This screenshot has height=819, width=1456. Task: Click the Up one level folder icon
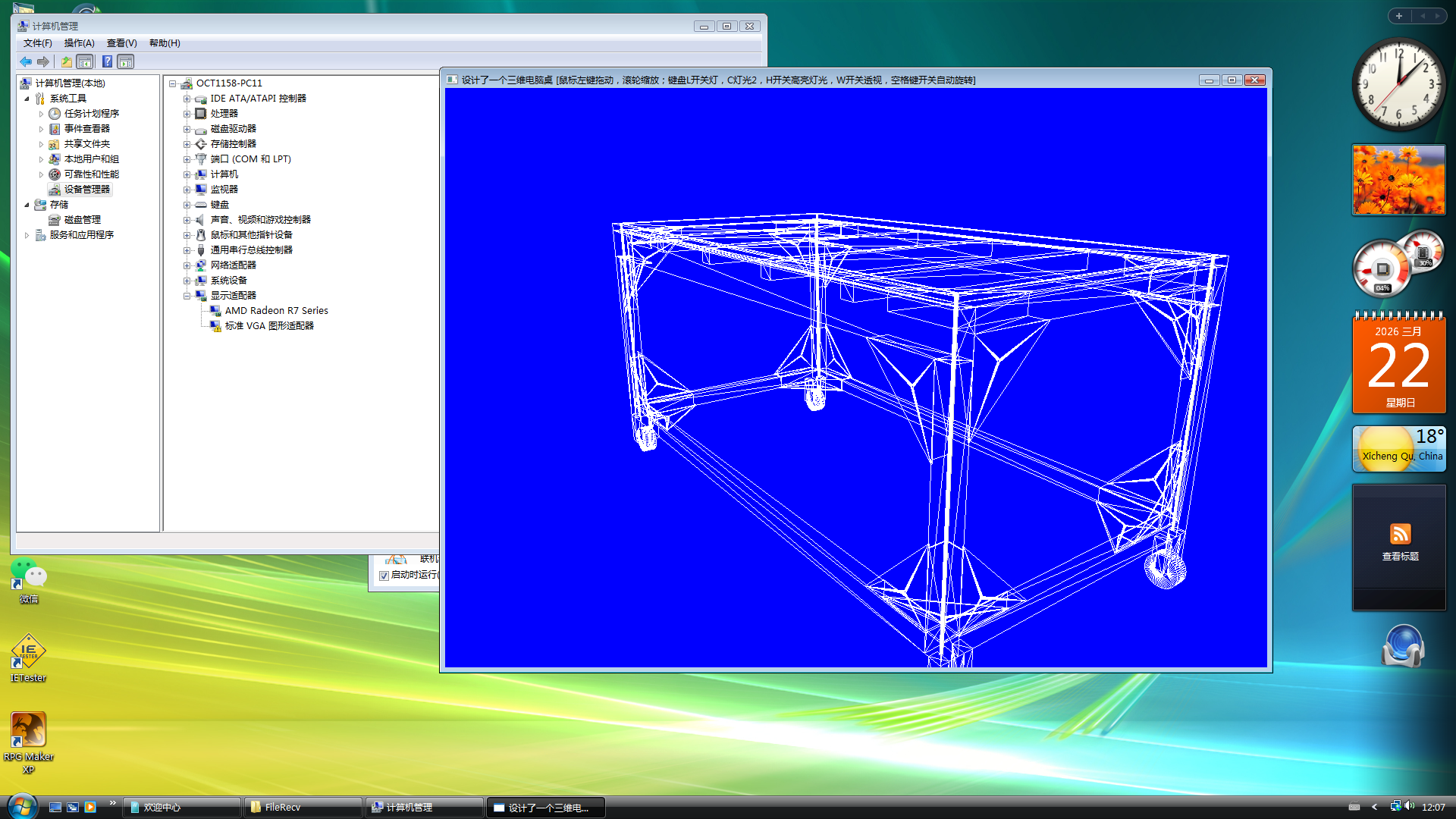pyautogui.click(x=67, y=61)
